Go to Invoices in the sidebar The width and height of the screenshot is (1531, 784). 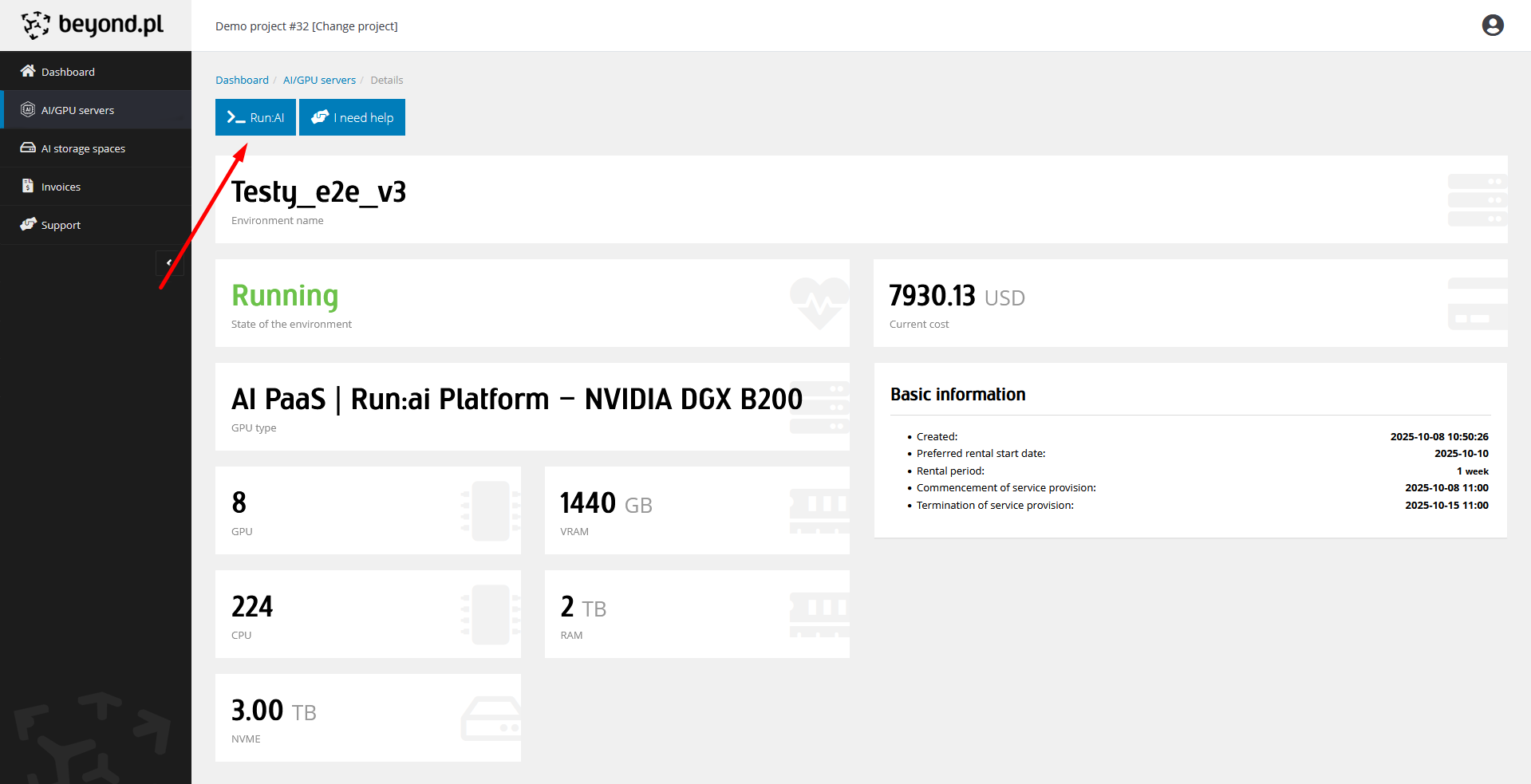(x=96, y=187)
